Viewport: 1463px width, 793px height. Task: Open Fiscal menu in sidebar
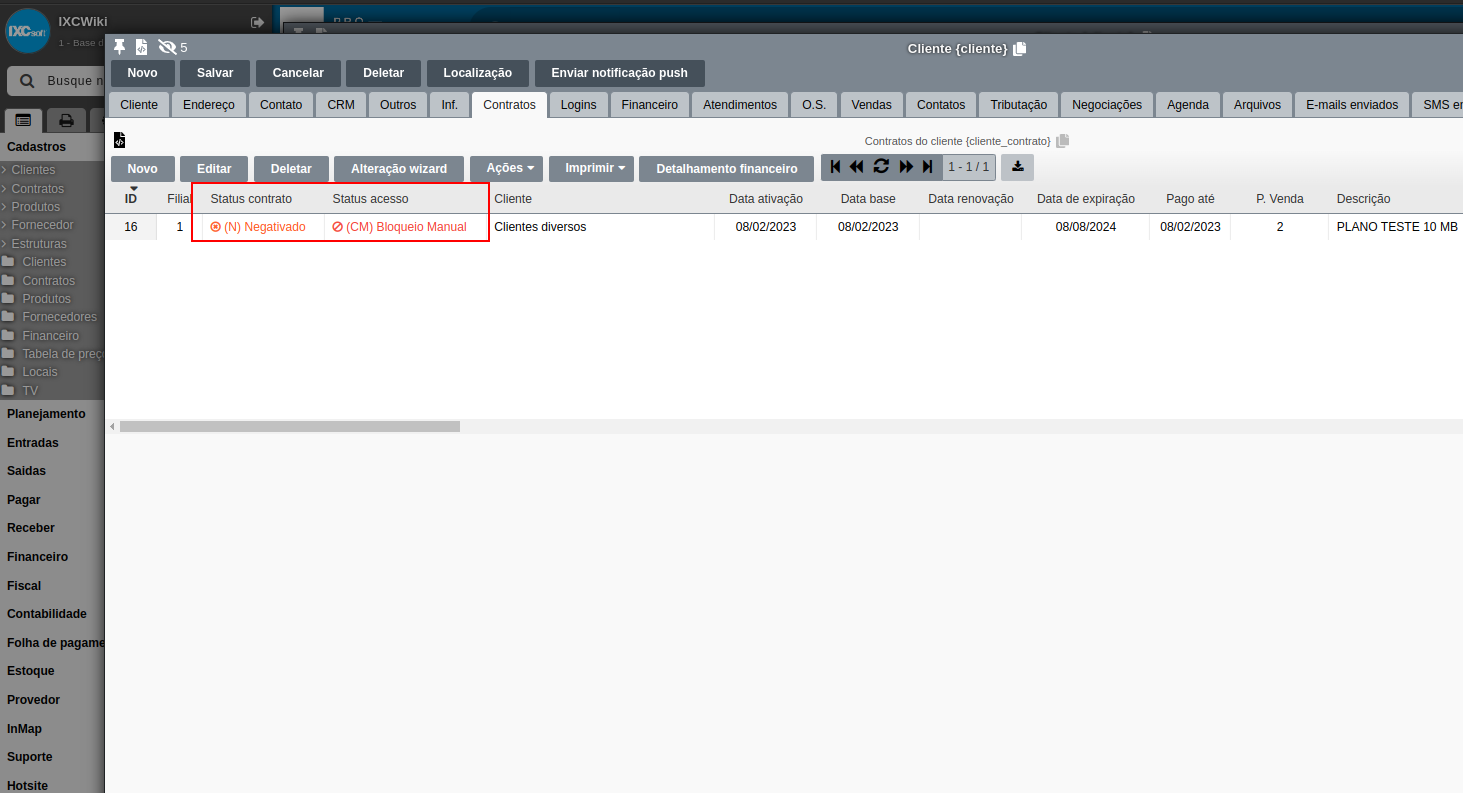pyautogui.click(x=24, y=586)
